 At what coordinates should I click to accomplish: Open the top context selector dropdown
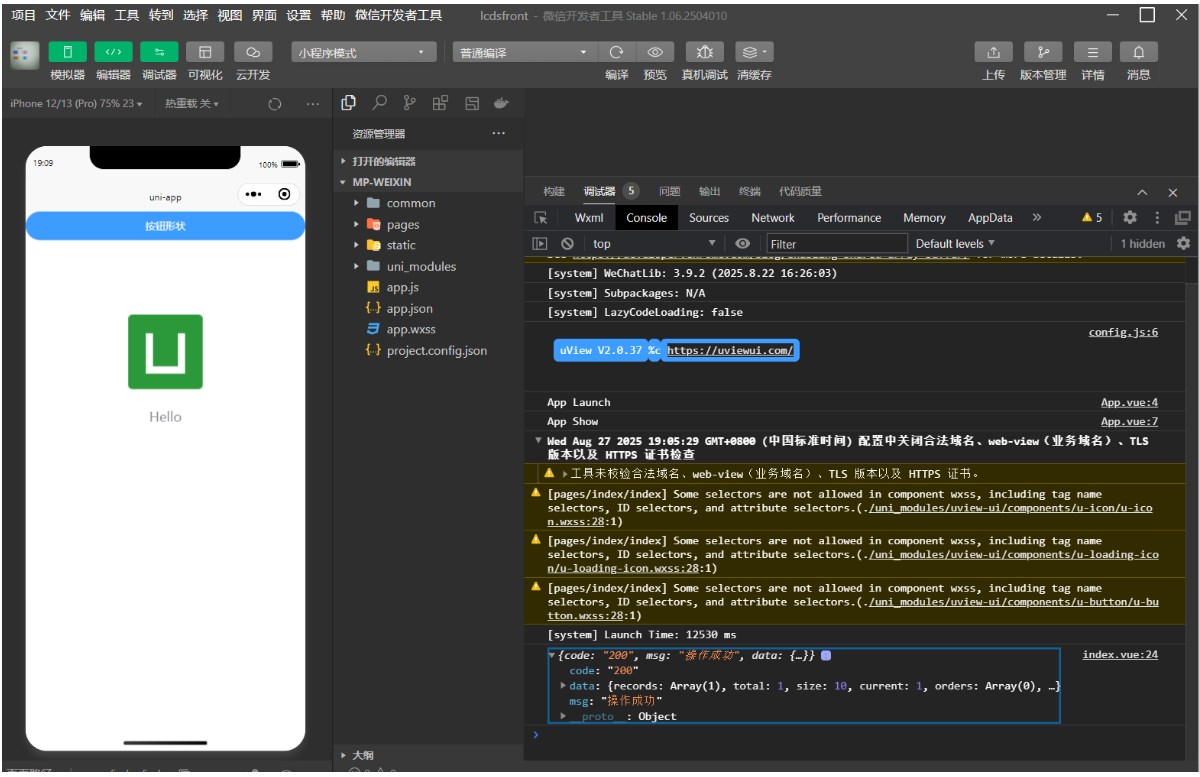654,243
